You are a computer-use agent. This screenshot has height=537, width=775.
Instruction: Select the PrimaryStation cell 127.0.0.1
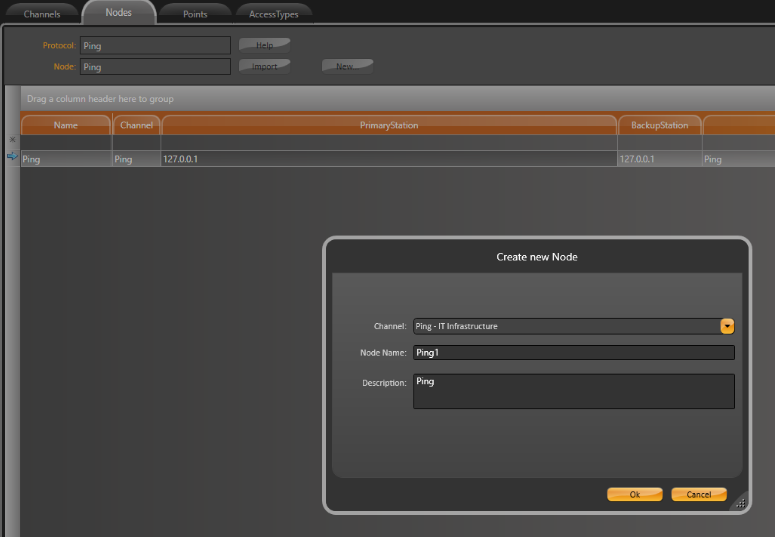coord(388,159)
